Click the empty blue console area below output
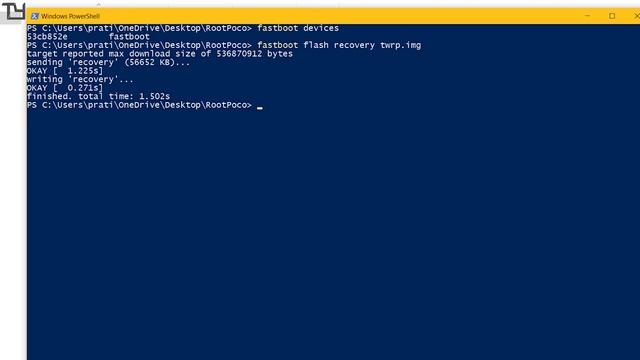Image resolution: width=640 pixels, height=360 pixels. click(333, 235)
